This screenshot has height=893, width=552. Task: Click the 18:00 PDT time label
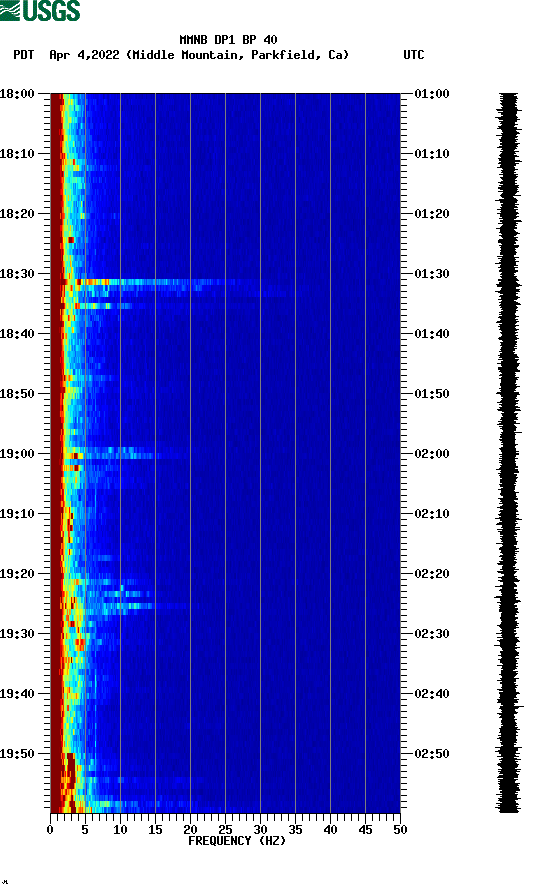[17, 93]
